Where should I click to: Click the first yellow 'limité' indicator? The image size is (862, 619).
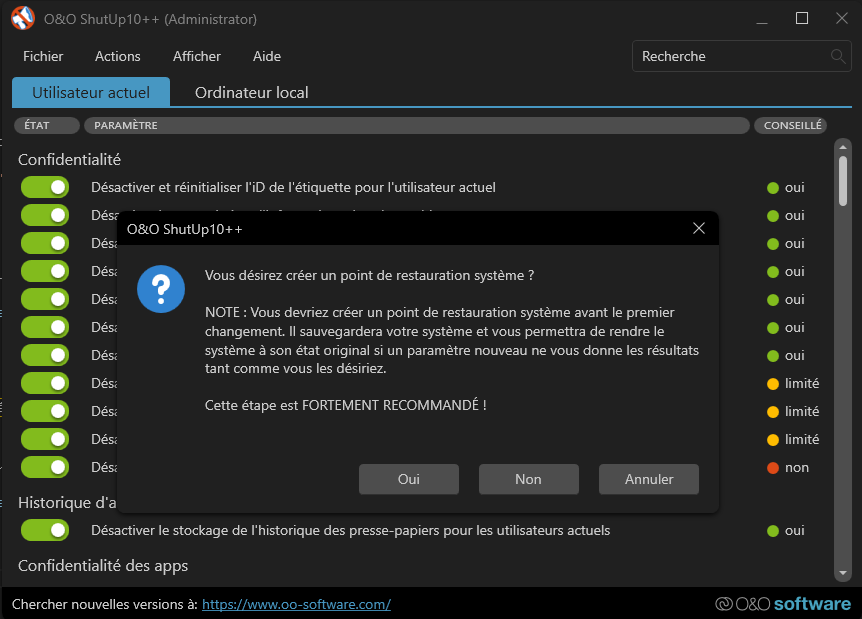(773, 384)
